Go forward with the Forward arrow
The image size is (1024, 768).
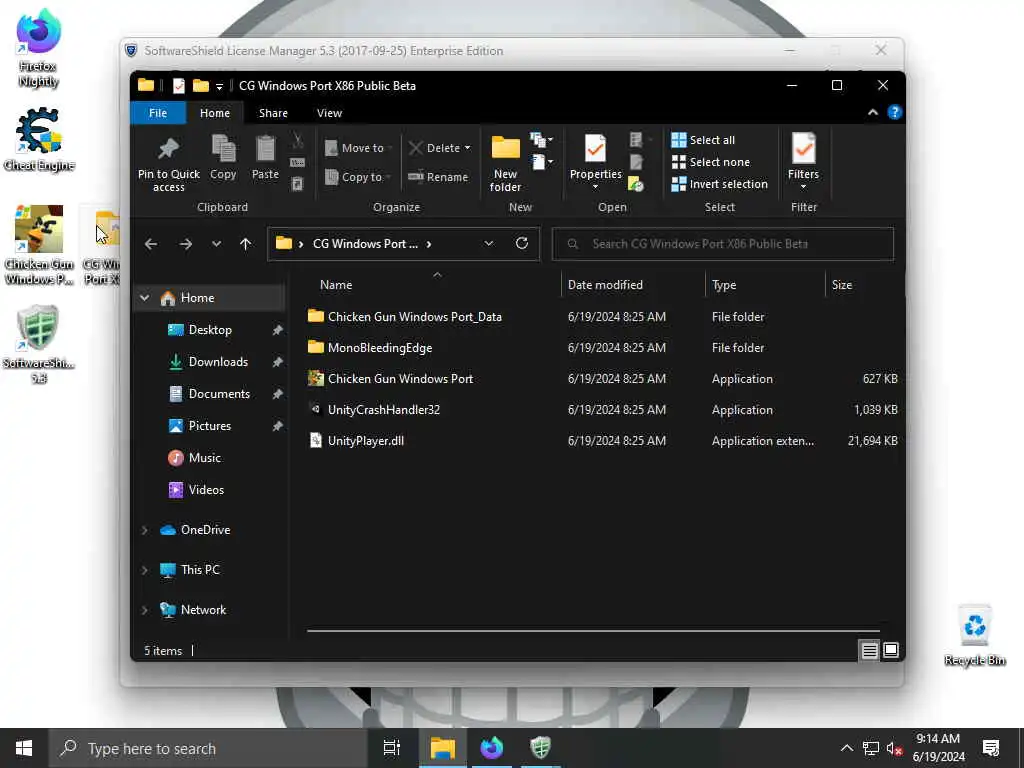185,244
